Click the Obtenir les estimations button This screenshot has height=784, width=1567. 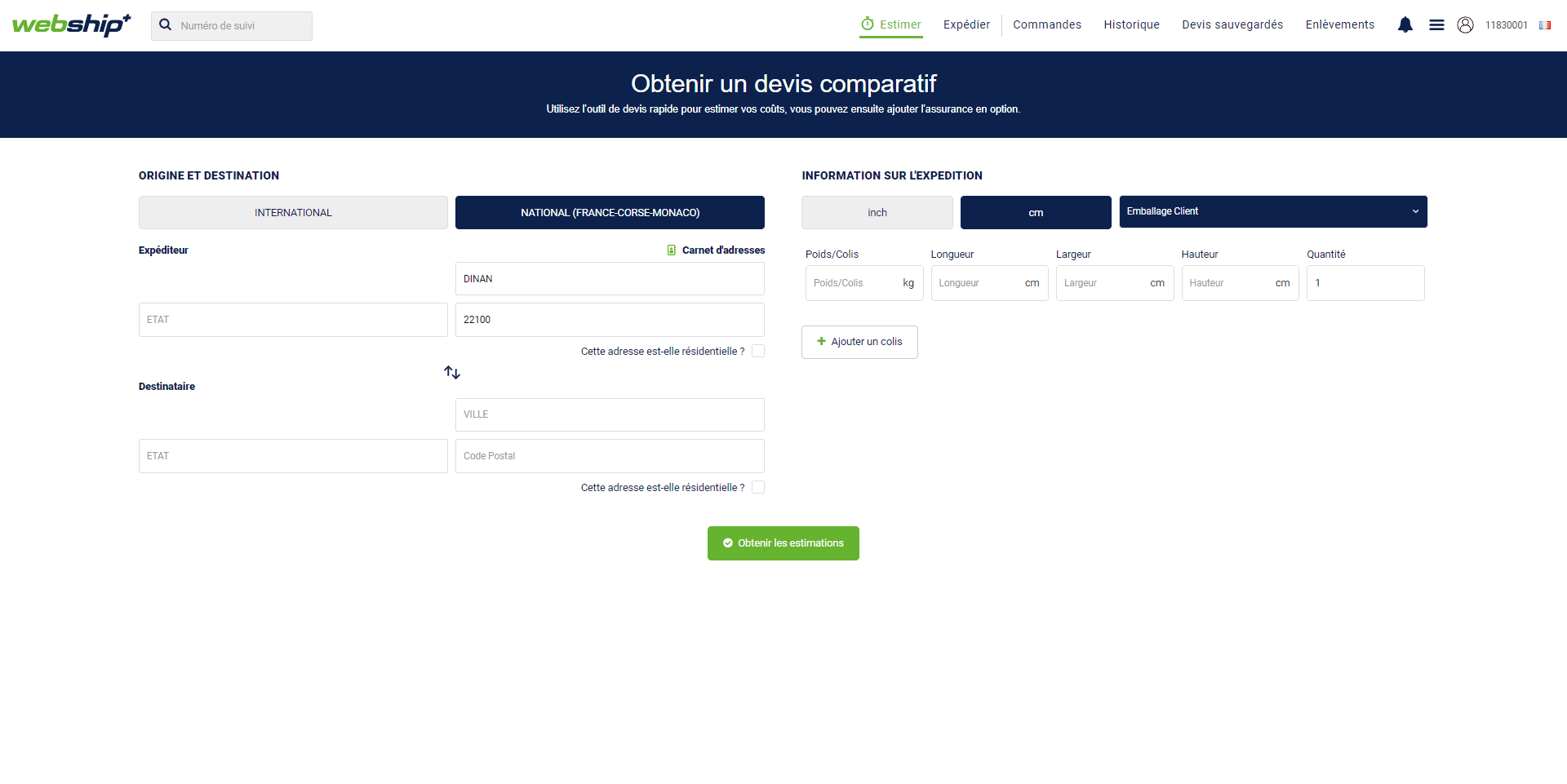coord(783,543)
